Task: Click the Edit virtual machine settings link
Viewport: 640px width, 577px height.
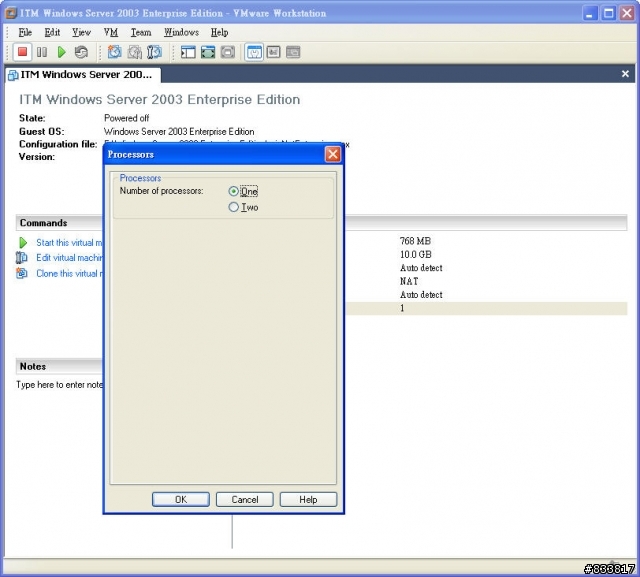Action: coord(69,258)
